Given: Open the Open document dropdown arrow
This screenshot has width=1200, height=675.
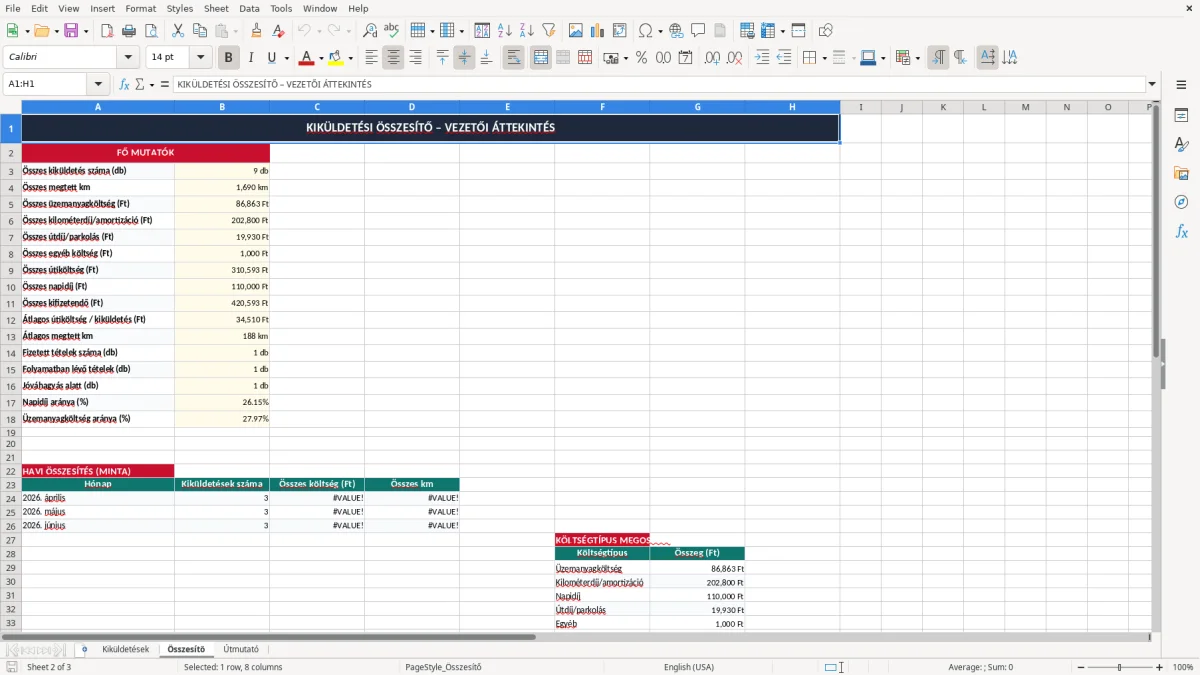Looking at the screenshot, I should 54,31.
